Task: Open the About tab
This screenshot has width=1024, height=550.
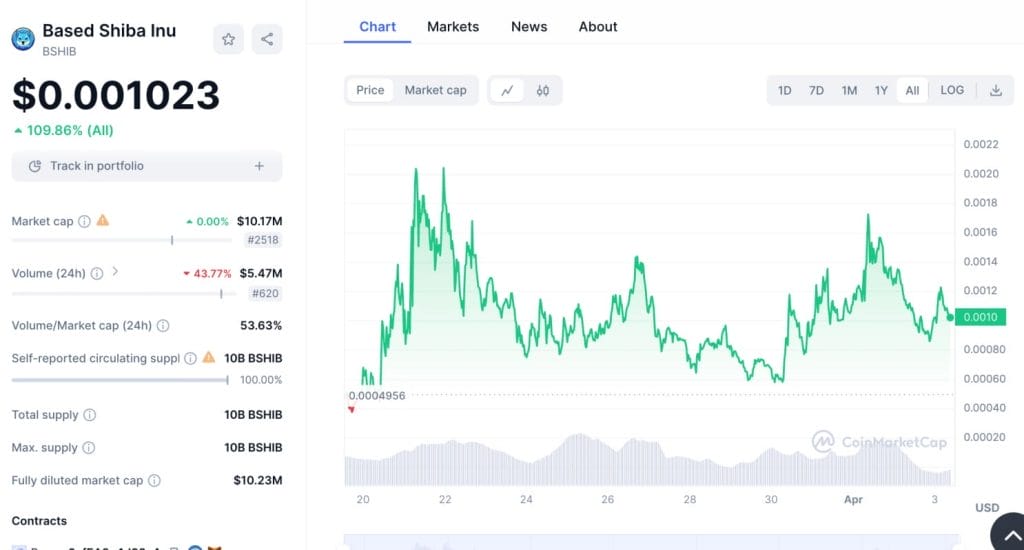Action: [598, 27]
